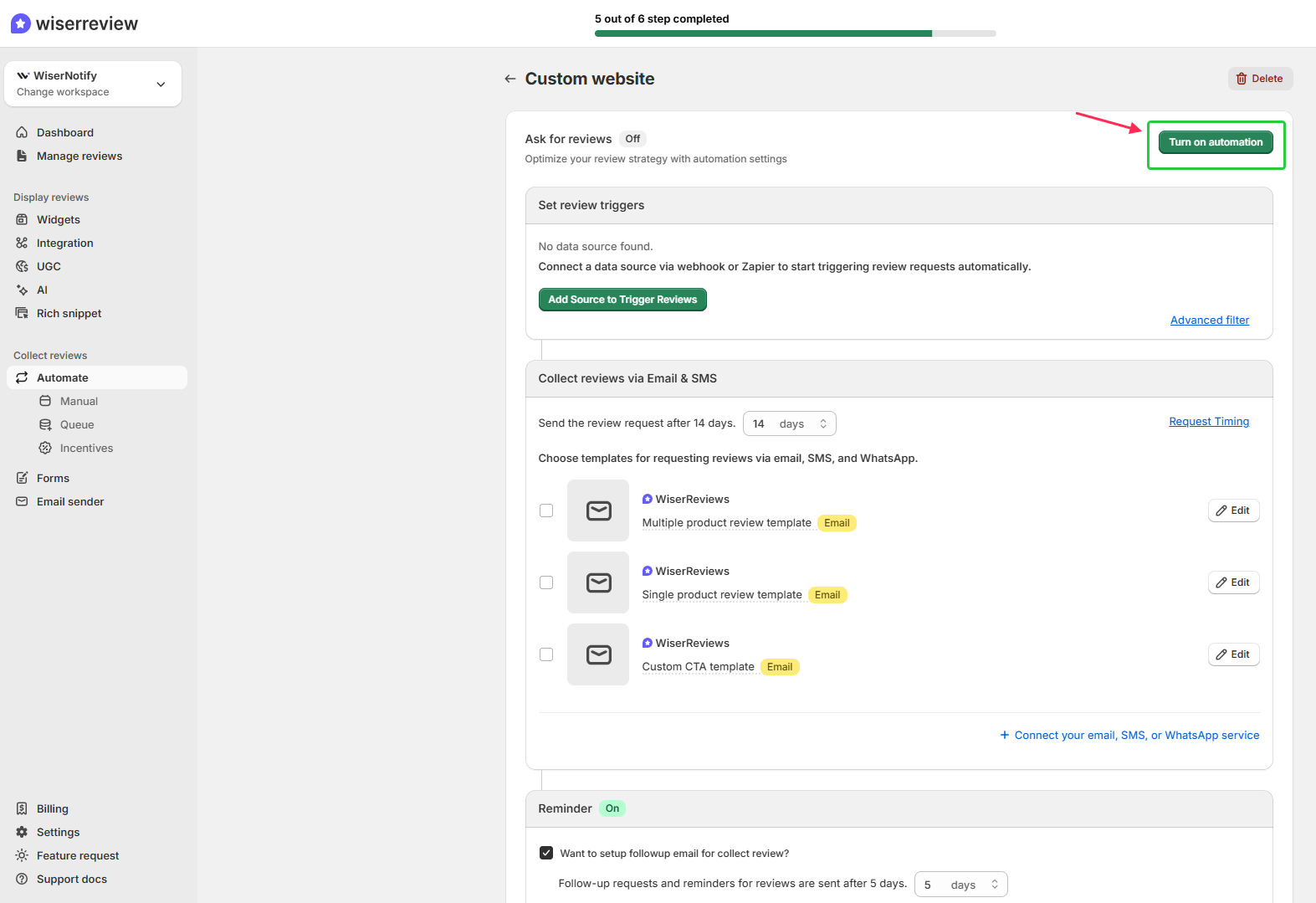Image resolution: width=1316 pixels, height=903 pixels.
Task: Go to Manage reviews in sidebar
Action: pos(79,156)
